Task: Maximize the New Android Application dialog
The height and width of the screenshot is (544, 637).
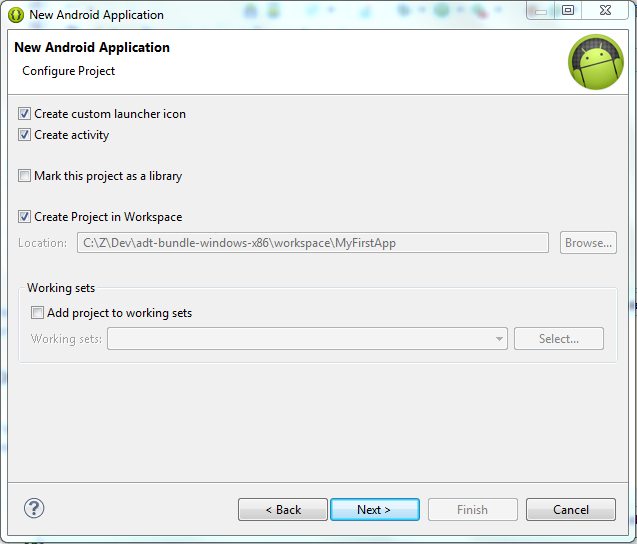Action: coord(568,10)
